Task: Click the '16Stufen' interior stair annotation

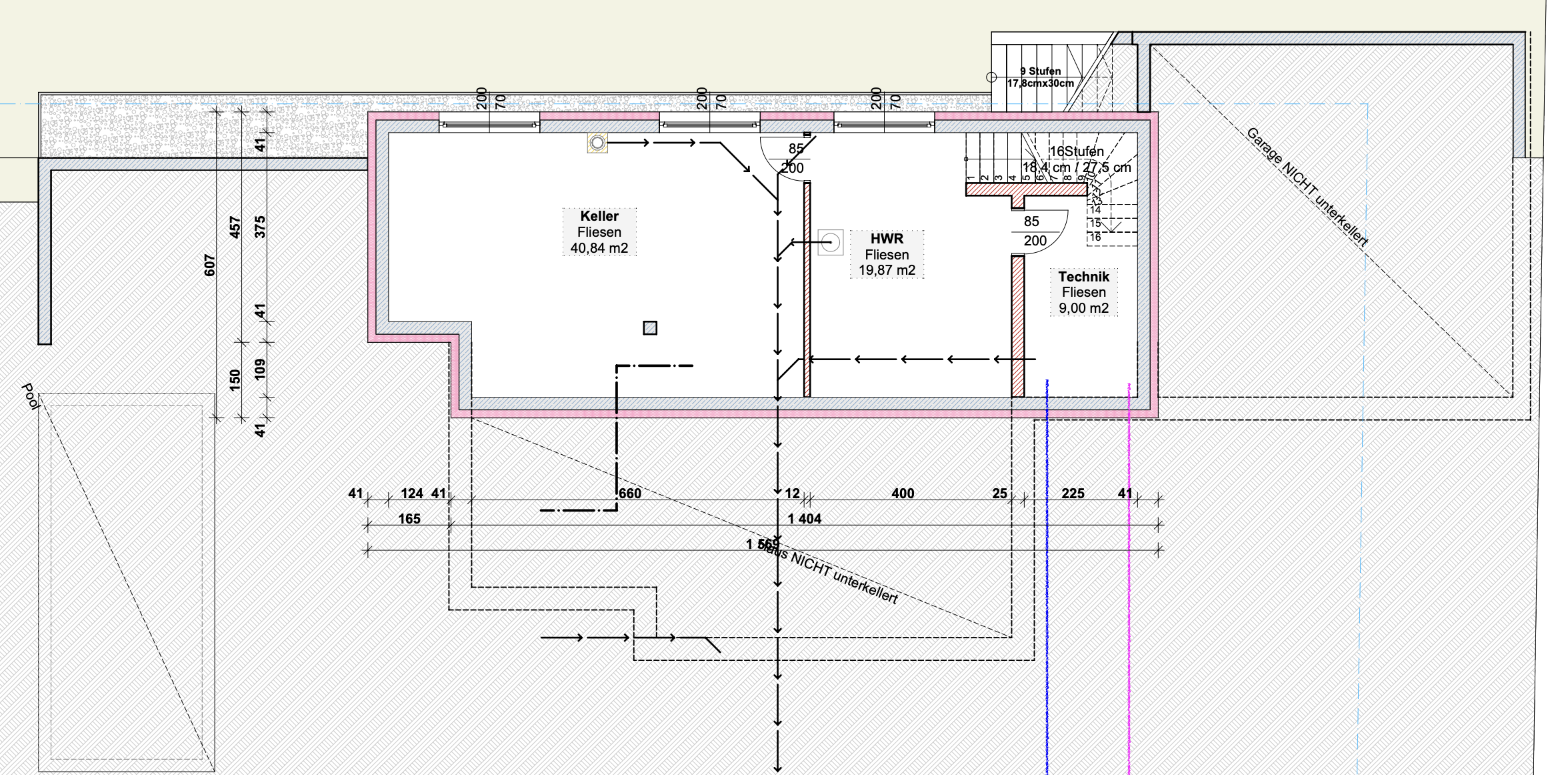Action: (x=1077, y=151)
